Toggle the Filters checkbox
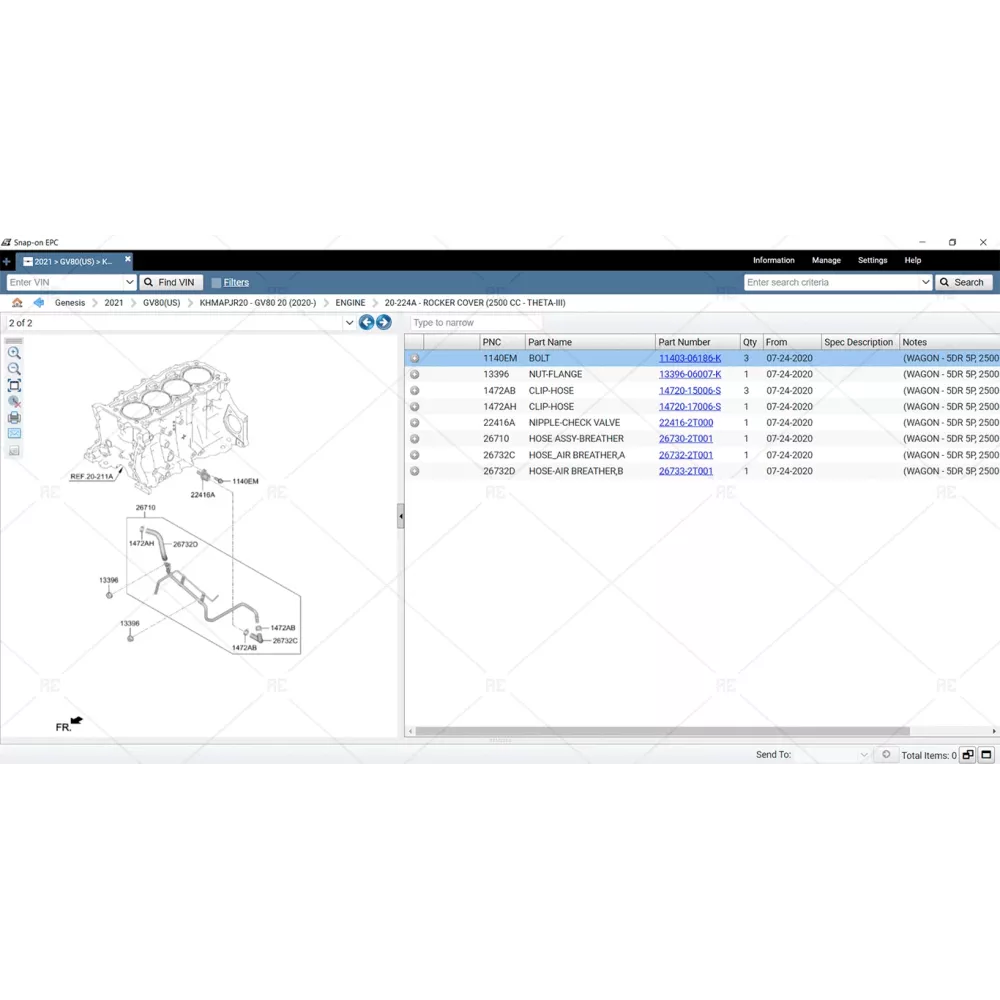1000x1000 pixels. pos(216,283)
